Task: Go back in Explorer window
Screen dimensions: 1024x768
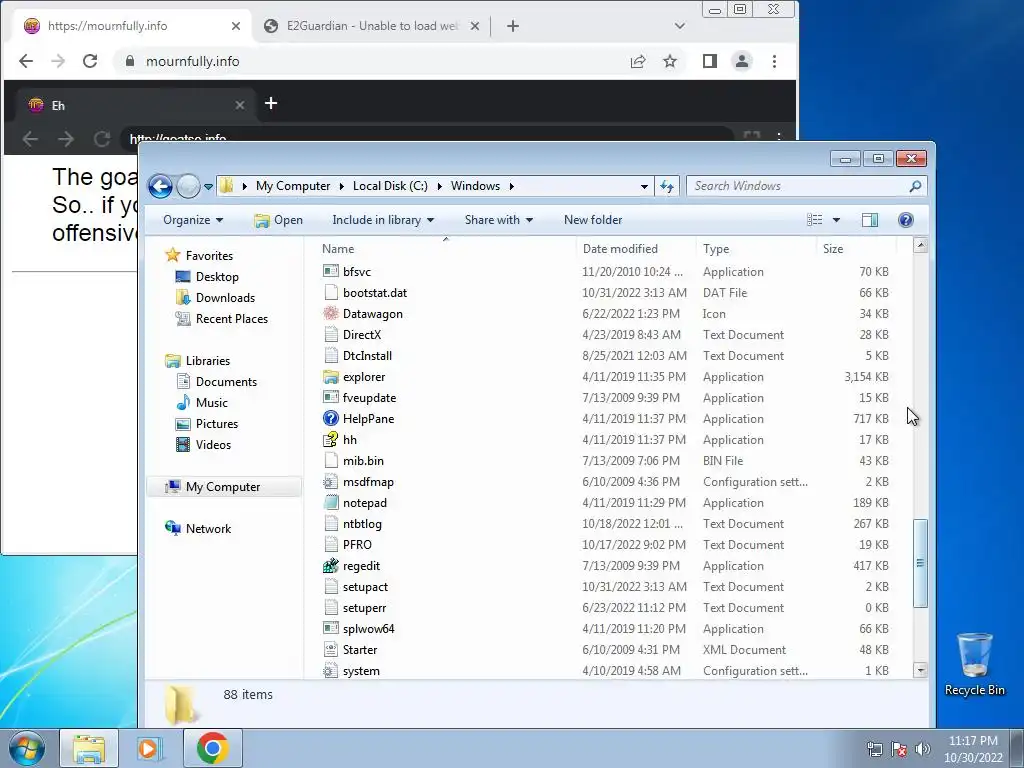Action: pos(160,186)
